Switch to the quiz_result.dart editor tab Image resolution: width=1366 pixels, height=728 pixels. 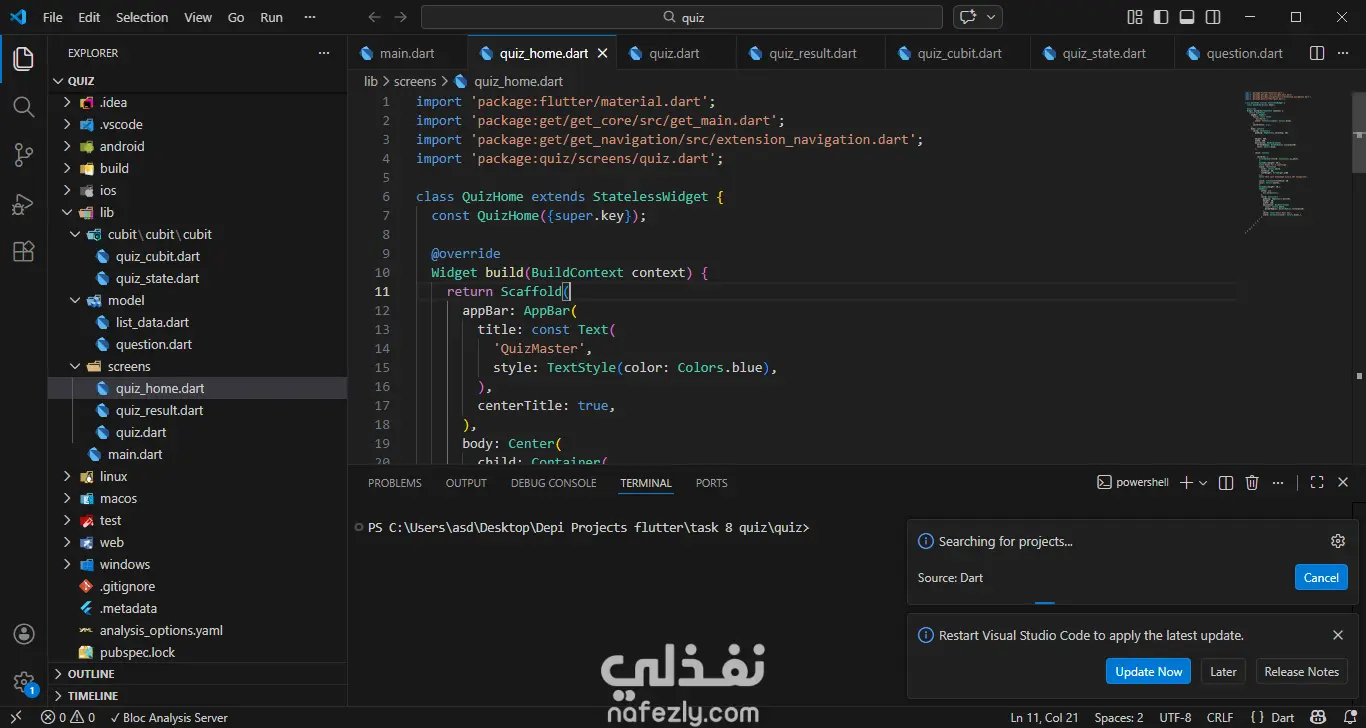click(x=813, y=53)
